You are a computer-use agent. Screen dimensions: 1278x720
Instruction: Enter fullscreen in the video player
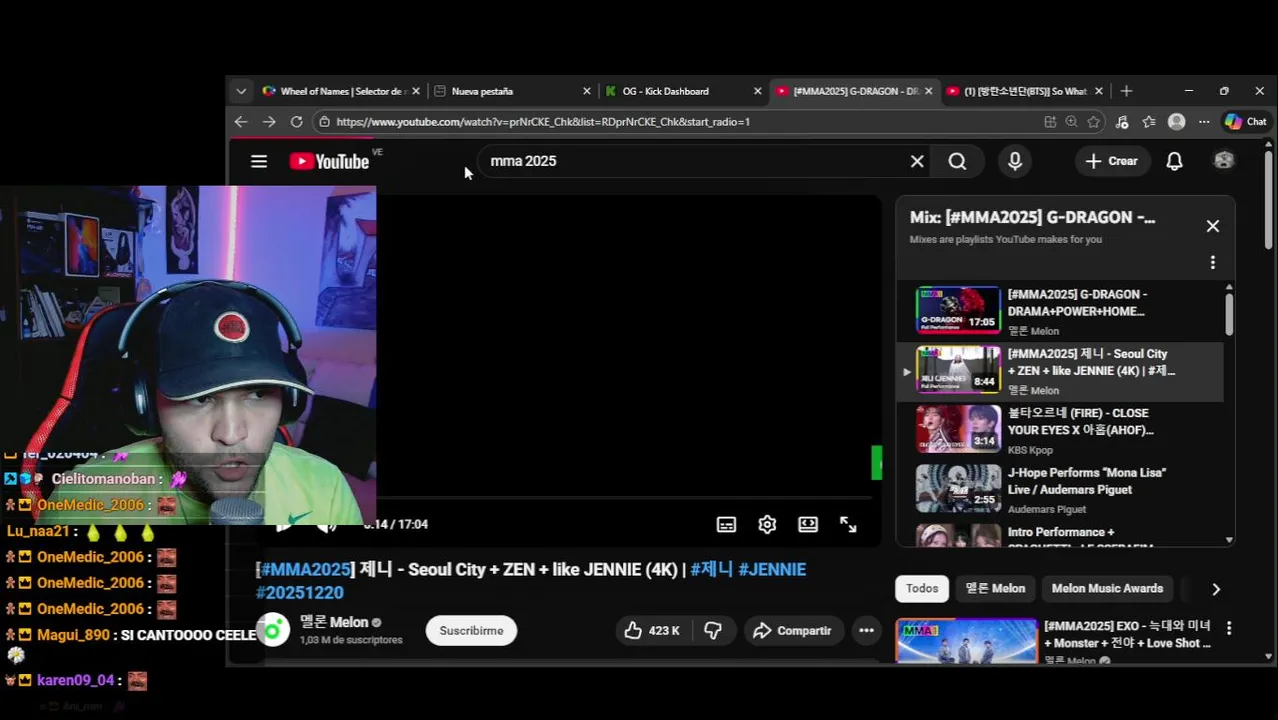click(848, 524)
